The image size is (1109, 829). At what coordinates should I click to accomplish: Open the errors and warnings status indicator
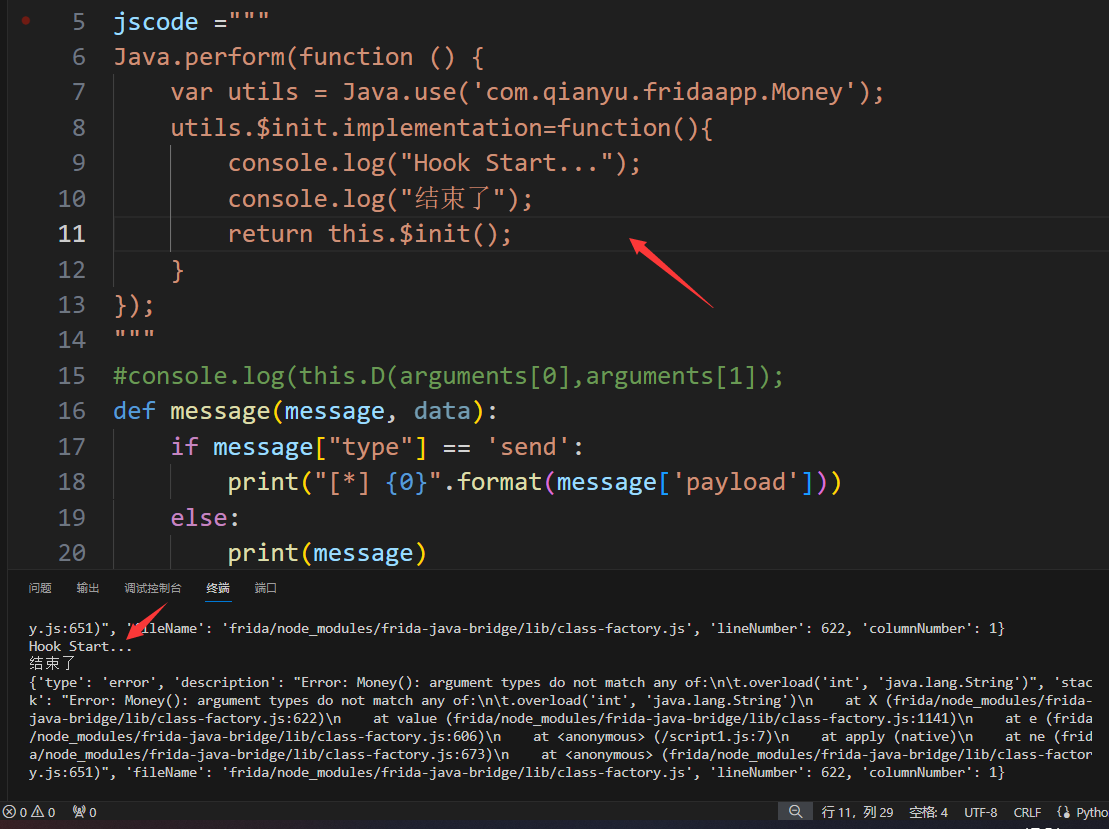29,812
